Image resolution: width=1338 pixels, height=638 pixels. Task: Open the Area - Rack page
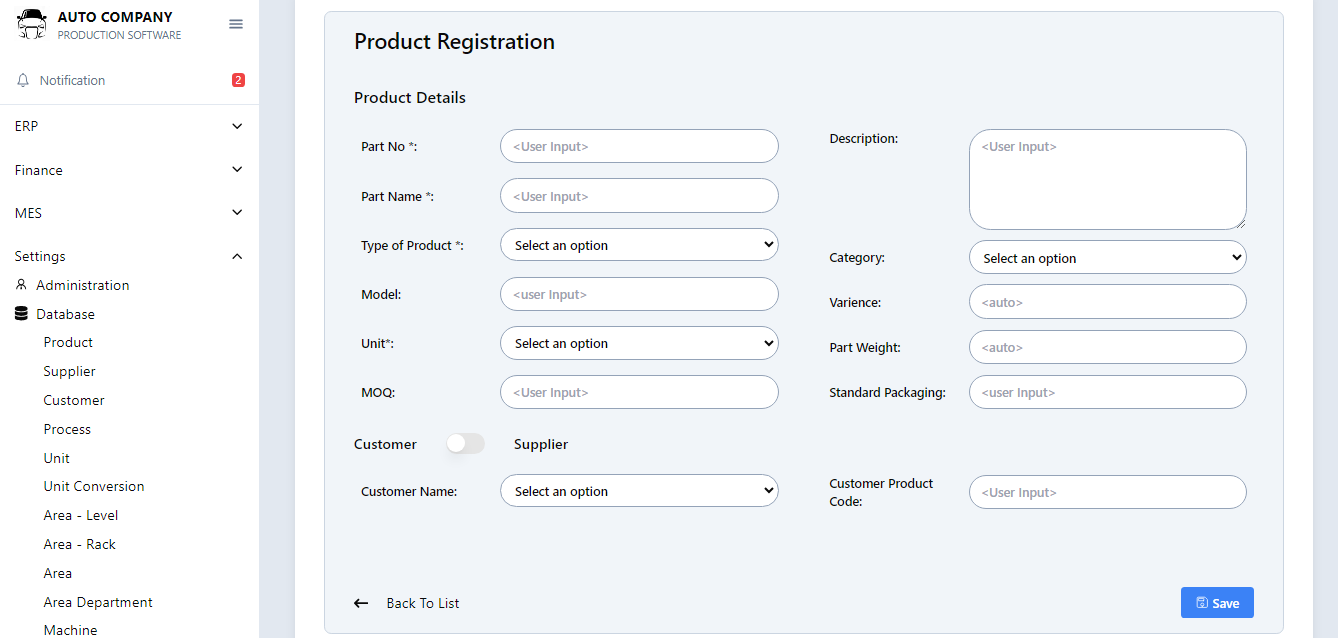click(x=80, y=544)
